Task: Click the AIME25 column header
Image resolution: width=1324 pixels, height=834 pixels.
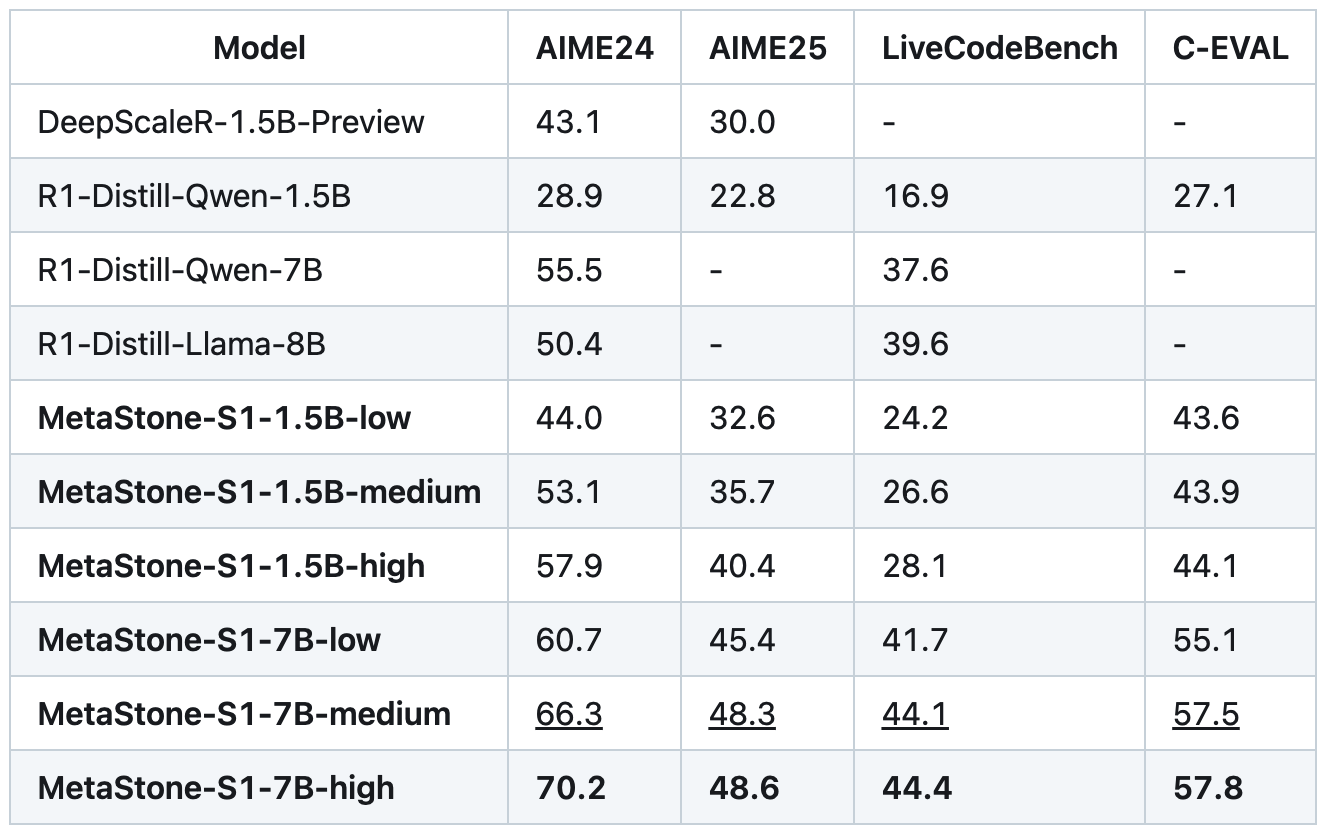Action: click(x=768, y=48)
